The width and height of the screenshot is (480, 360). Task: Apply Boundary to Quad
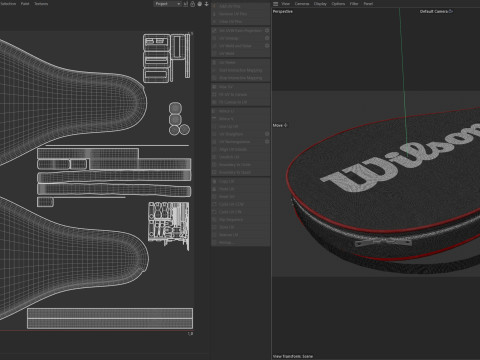tap(240, 172)
